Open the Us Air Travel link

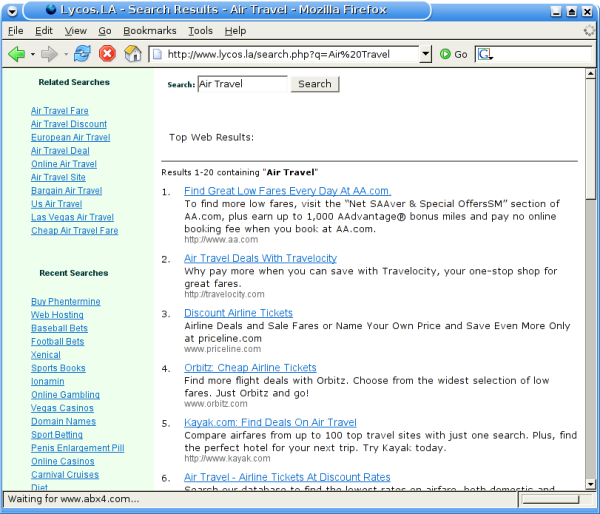57,204
